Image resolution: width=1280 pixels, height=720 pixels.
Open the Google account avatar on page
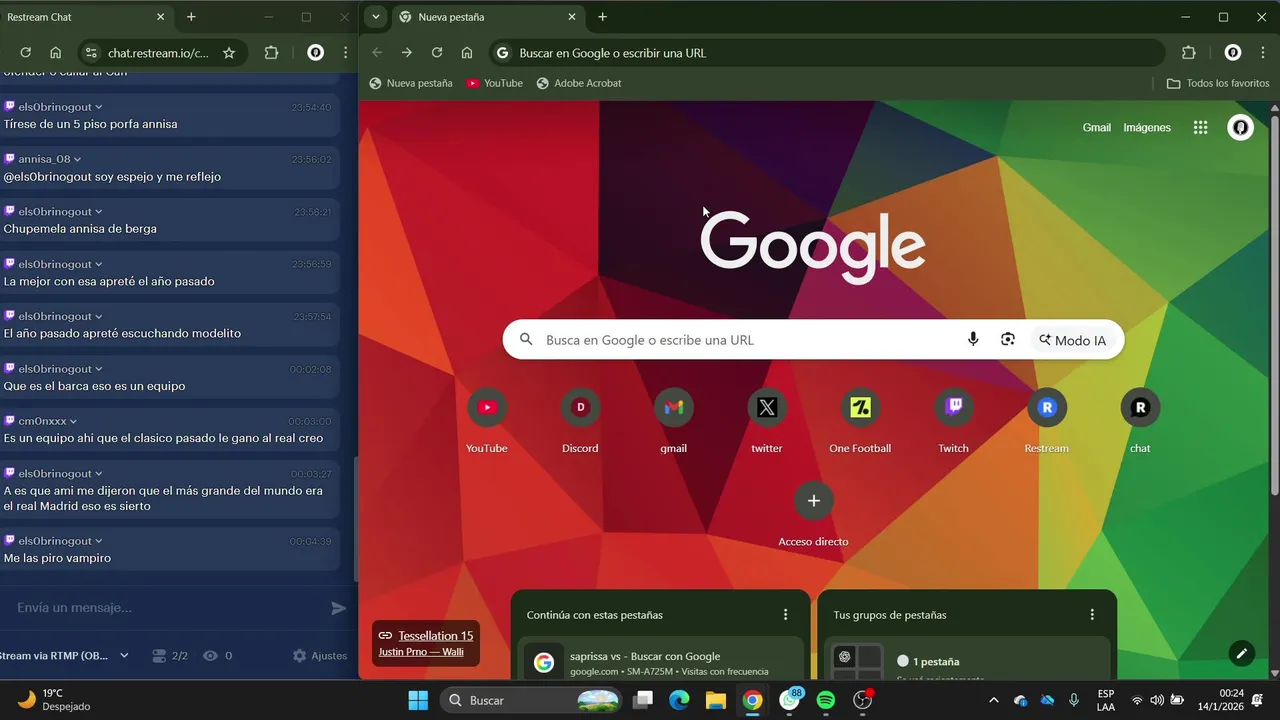coord(1240,127)
